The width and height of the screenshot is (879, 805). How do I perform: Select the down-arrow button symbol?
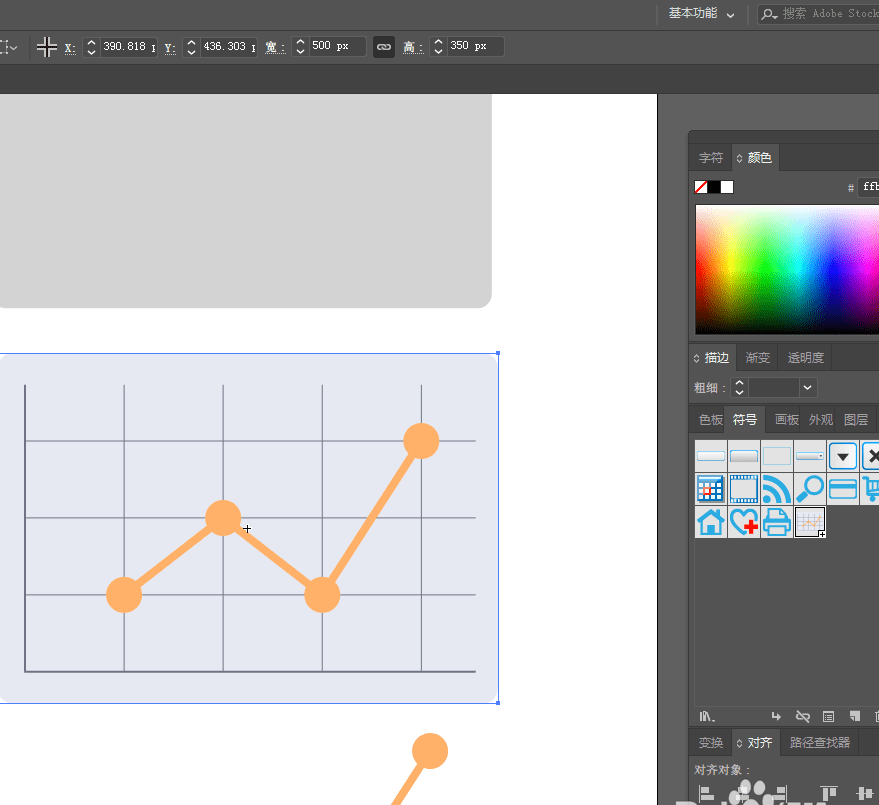tap(843, 456)
